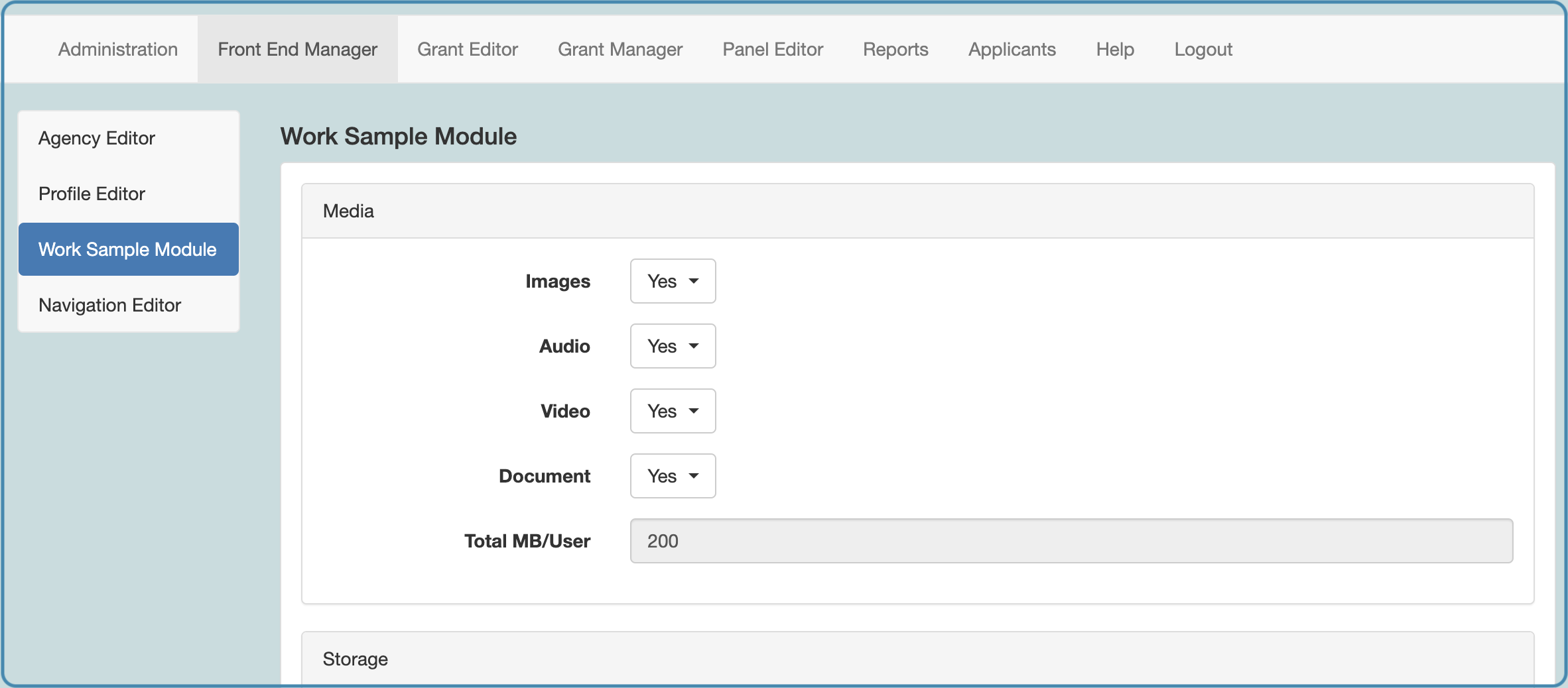Image resolution: width=1568 pixels, height=688 pixels.
Task: Click the Media panel header
Action: (918, 211)
